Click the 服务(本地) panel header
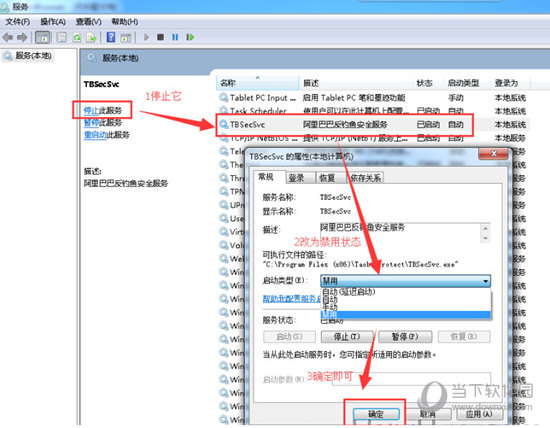This screenshot has height=428, width=550. 120,58
